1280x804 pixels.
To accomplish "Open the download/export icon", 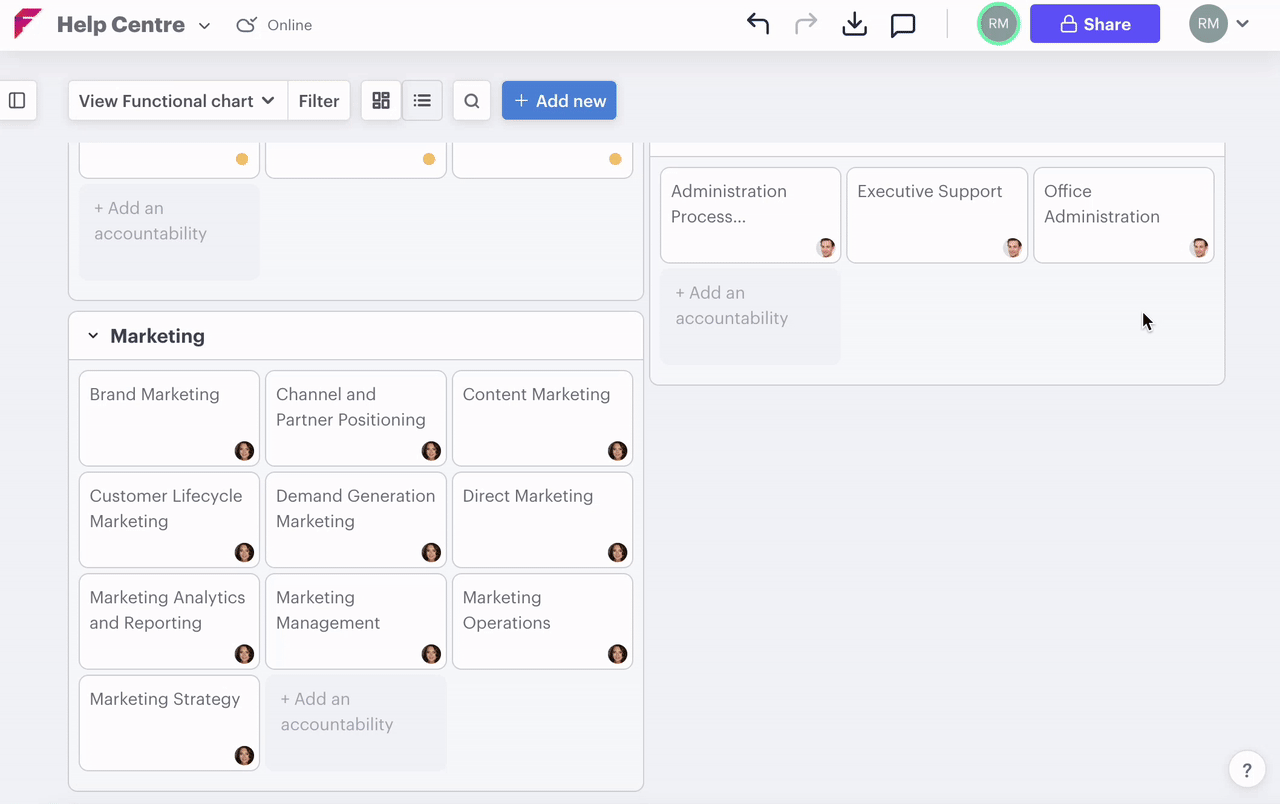I will (x=854, y=25).
